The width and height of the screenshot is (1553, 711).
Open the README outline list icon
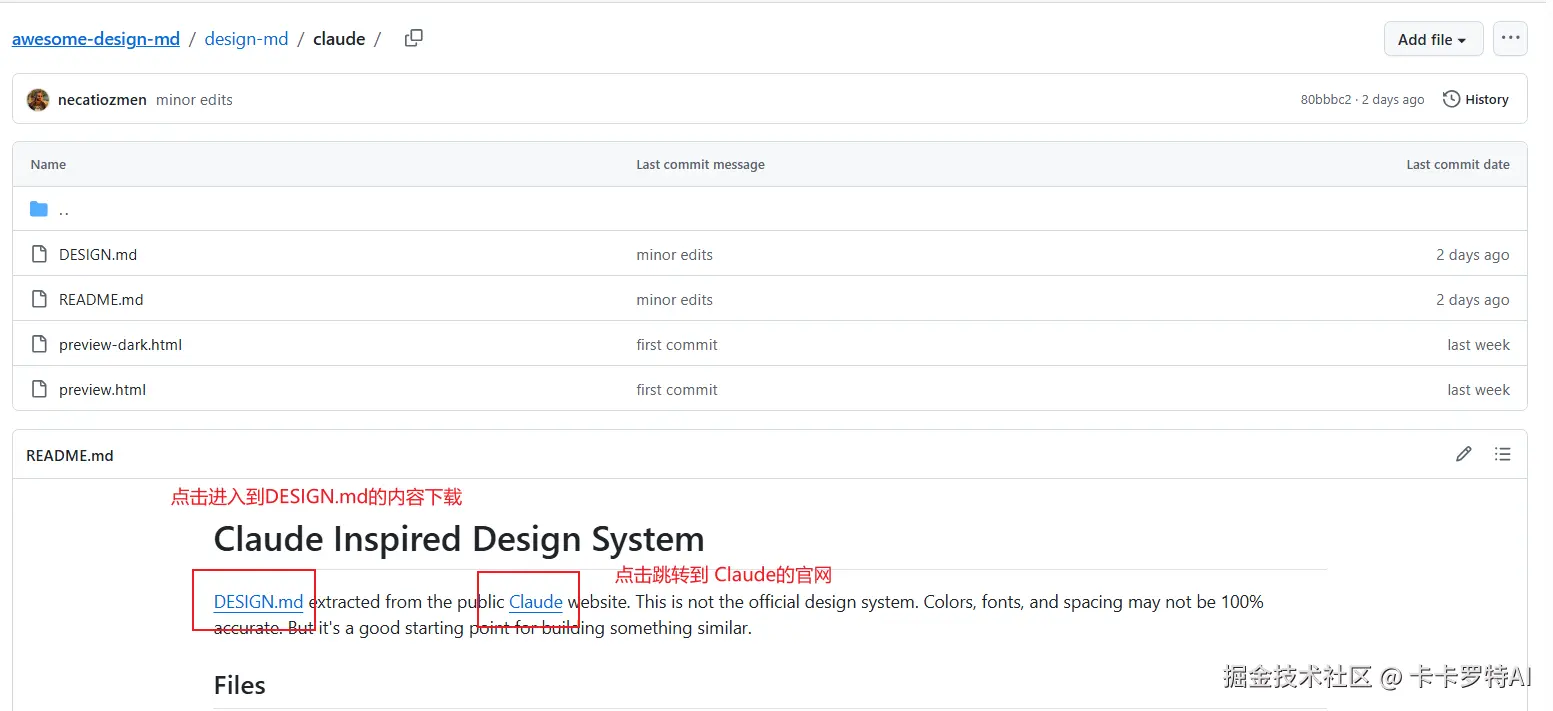(1502, 454)
